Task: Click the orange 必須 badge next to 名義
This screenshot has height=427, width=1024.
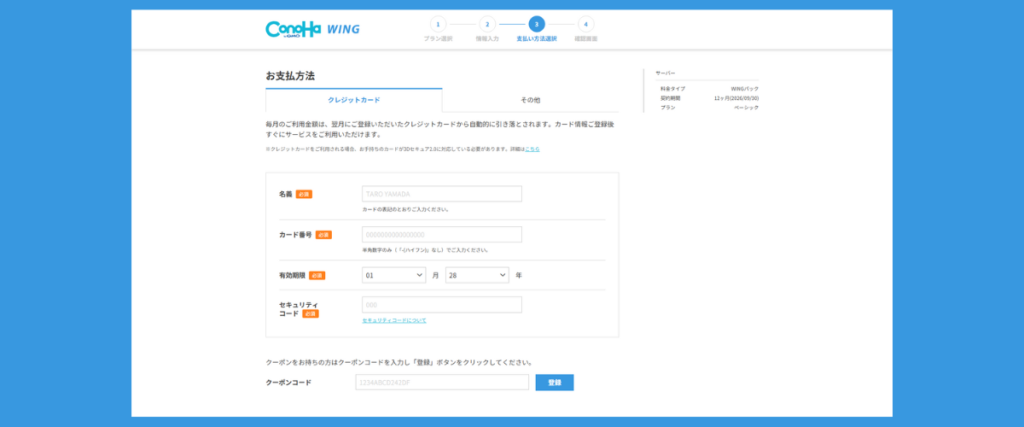Action: tap(304, 194)
